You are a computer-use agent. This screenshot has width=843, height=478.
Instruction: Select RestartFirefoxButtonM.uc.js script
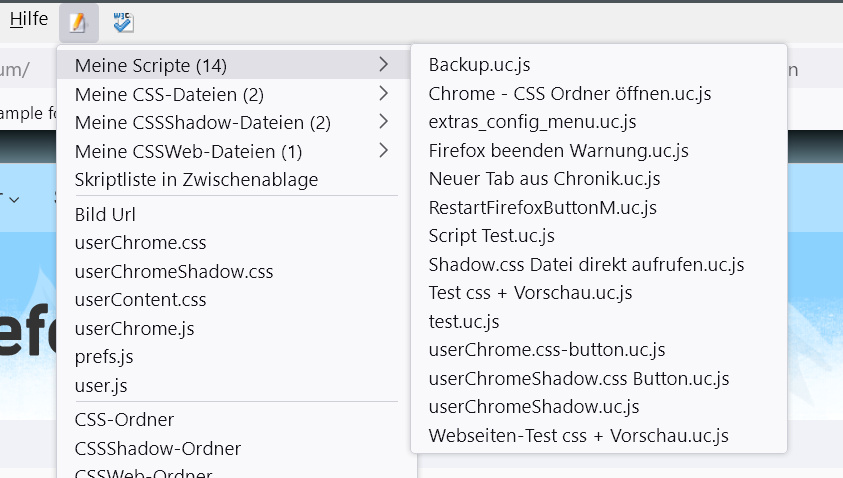[x=542, y=208]
